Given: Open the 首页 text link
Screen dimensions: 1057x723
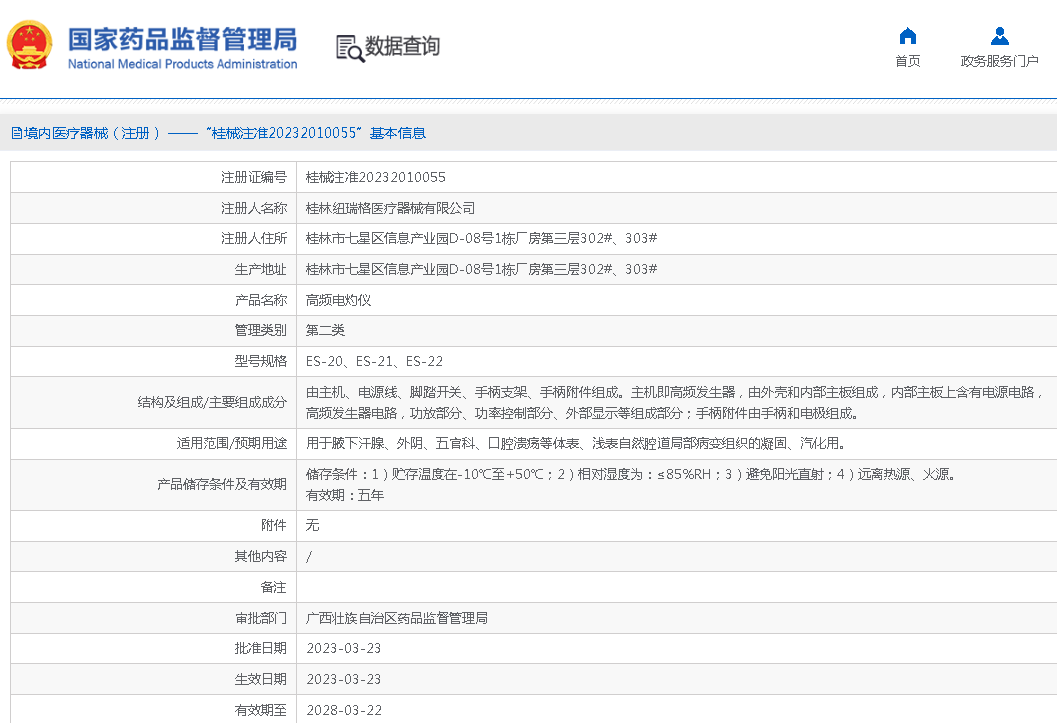Looking at the screenshot, I should pos(907,61).
